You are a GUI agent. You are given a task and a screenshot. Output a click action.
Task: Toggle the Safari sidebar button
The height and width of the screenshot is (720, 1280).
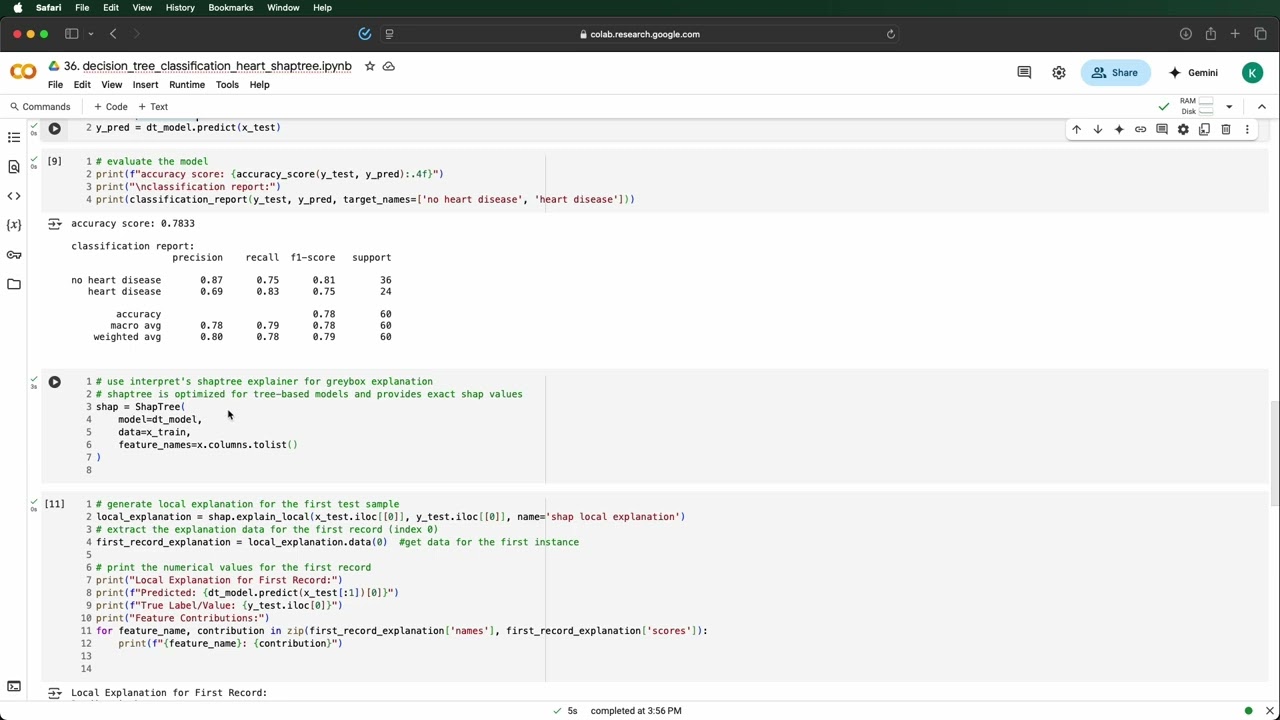pyautogui.click(x=71, y=34)
